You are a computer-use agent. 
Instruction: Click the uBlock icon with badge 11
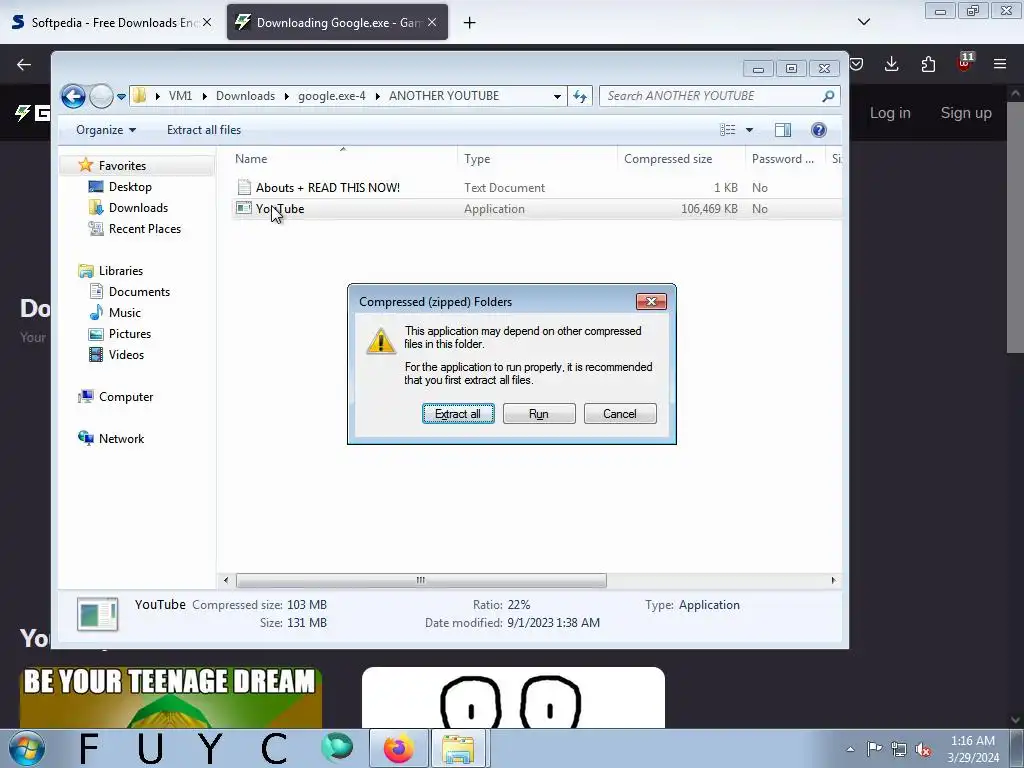point(965,62)
